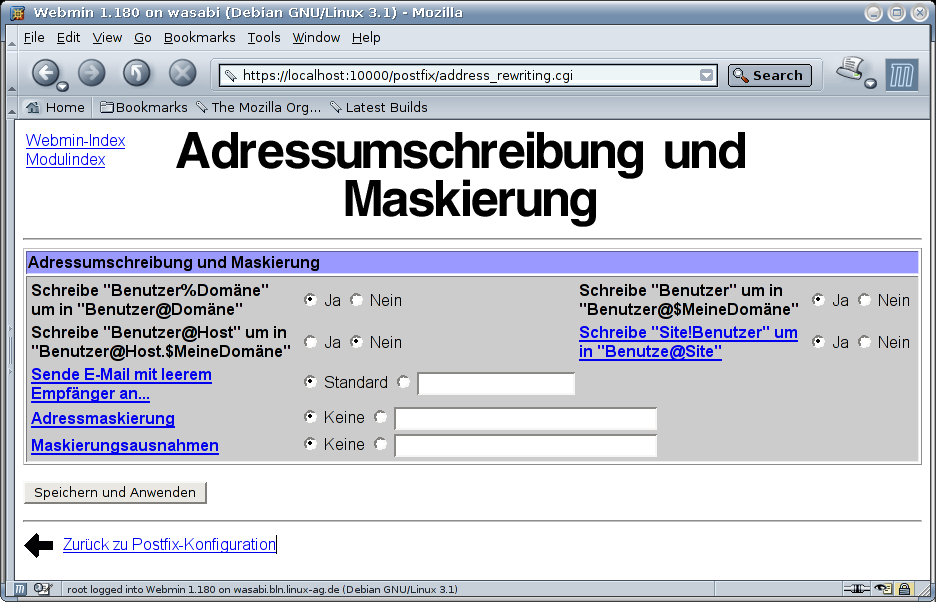936x602 pixels.
Task: Click the sidebar grippy on left edge
Action: click(10, 350)
